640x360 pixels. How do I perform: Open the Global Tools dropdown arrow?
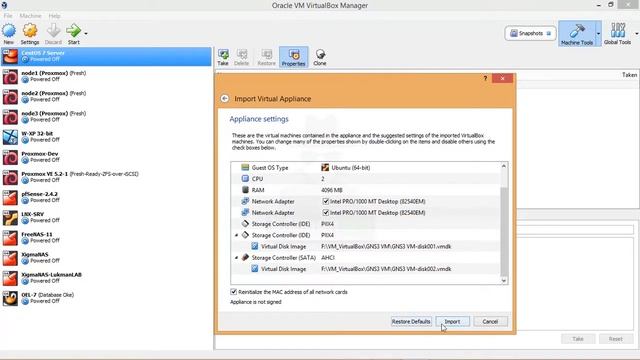tap(636, 33)
